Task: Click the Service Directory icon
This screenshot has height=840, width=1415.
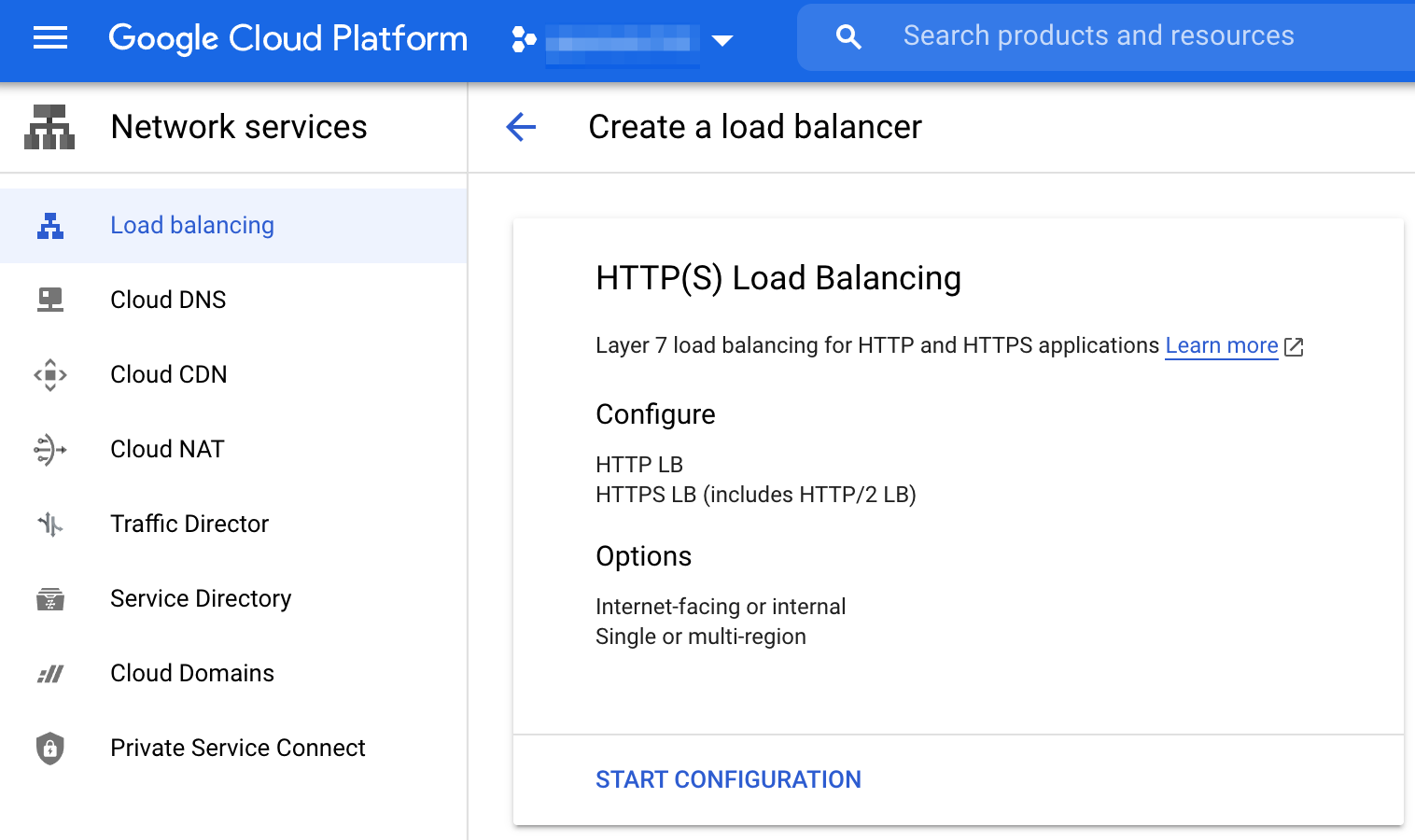Action: [x=50, y=598]
